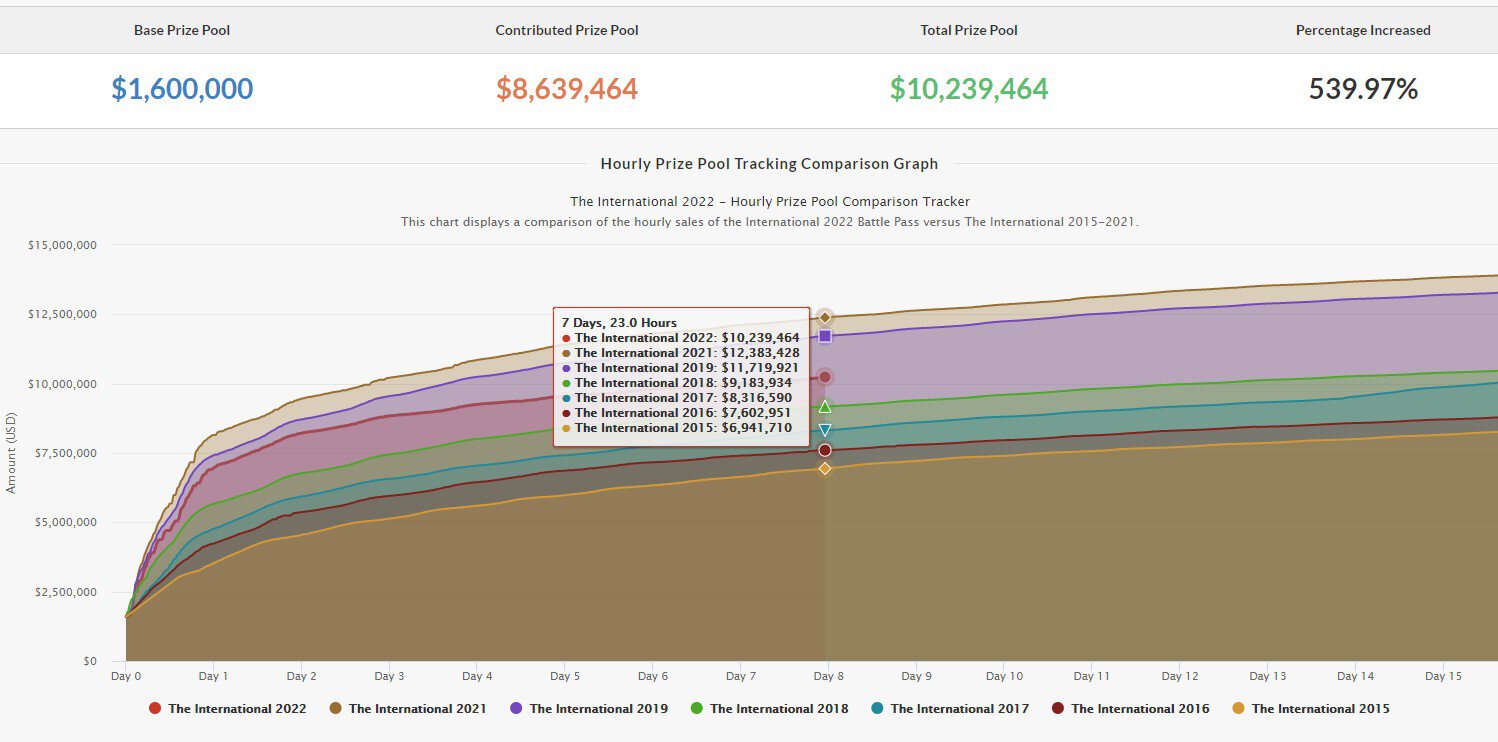Viewport: 1498px width, 742px height.
Task: Select tooltip row 'The International 2015: $6,941,710'
Action: click(677, 428)
